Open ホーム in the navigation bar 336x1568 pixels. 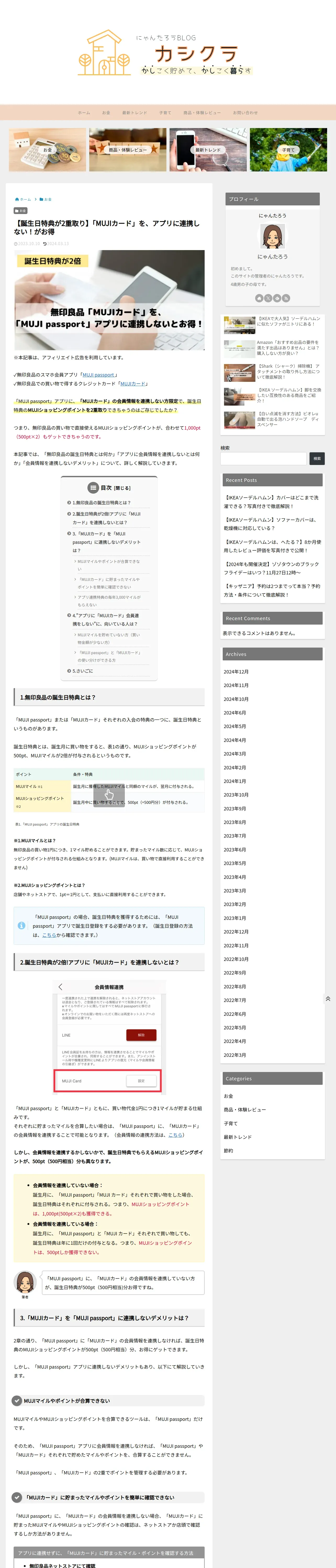84,113
